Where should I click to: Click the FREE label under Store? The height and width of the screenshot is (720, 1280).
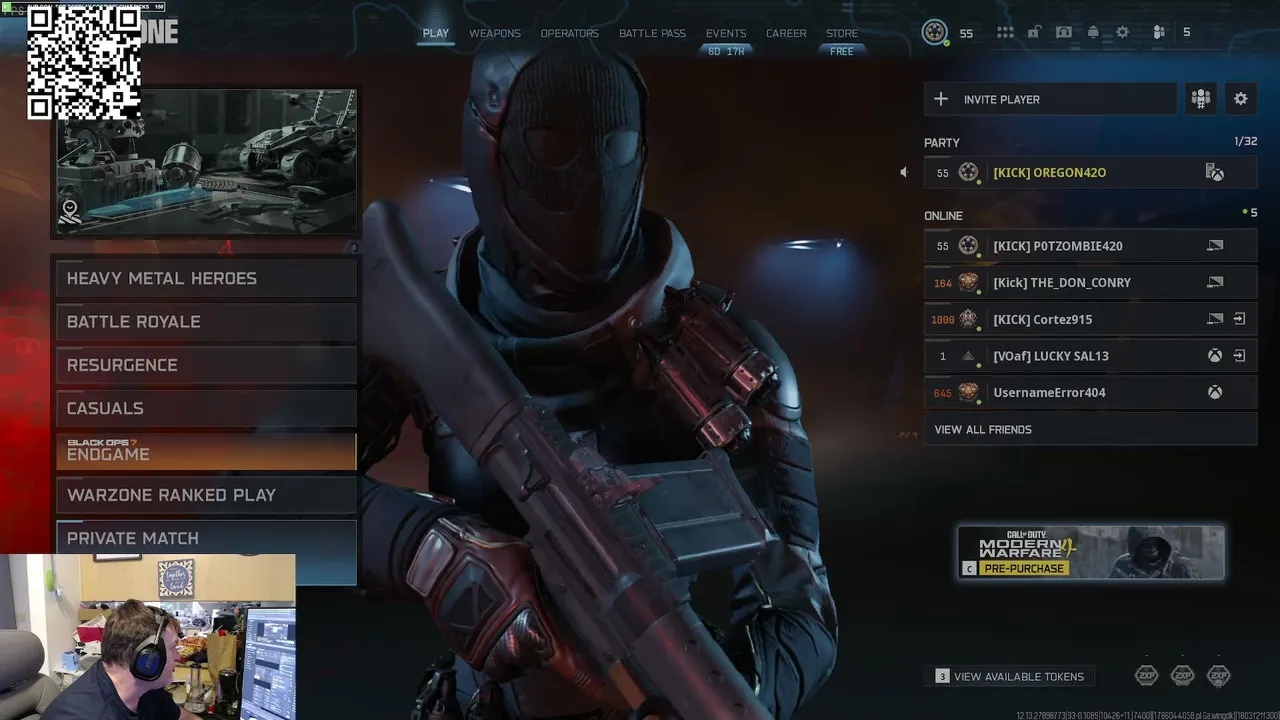(x=842, y=51)
